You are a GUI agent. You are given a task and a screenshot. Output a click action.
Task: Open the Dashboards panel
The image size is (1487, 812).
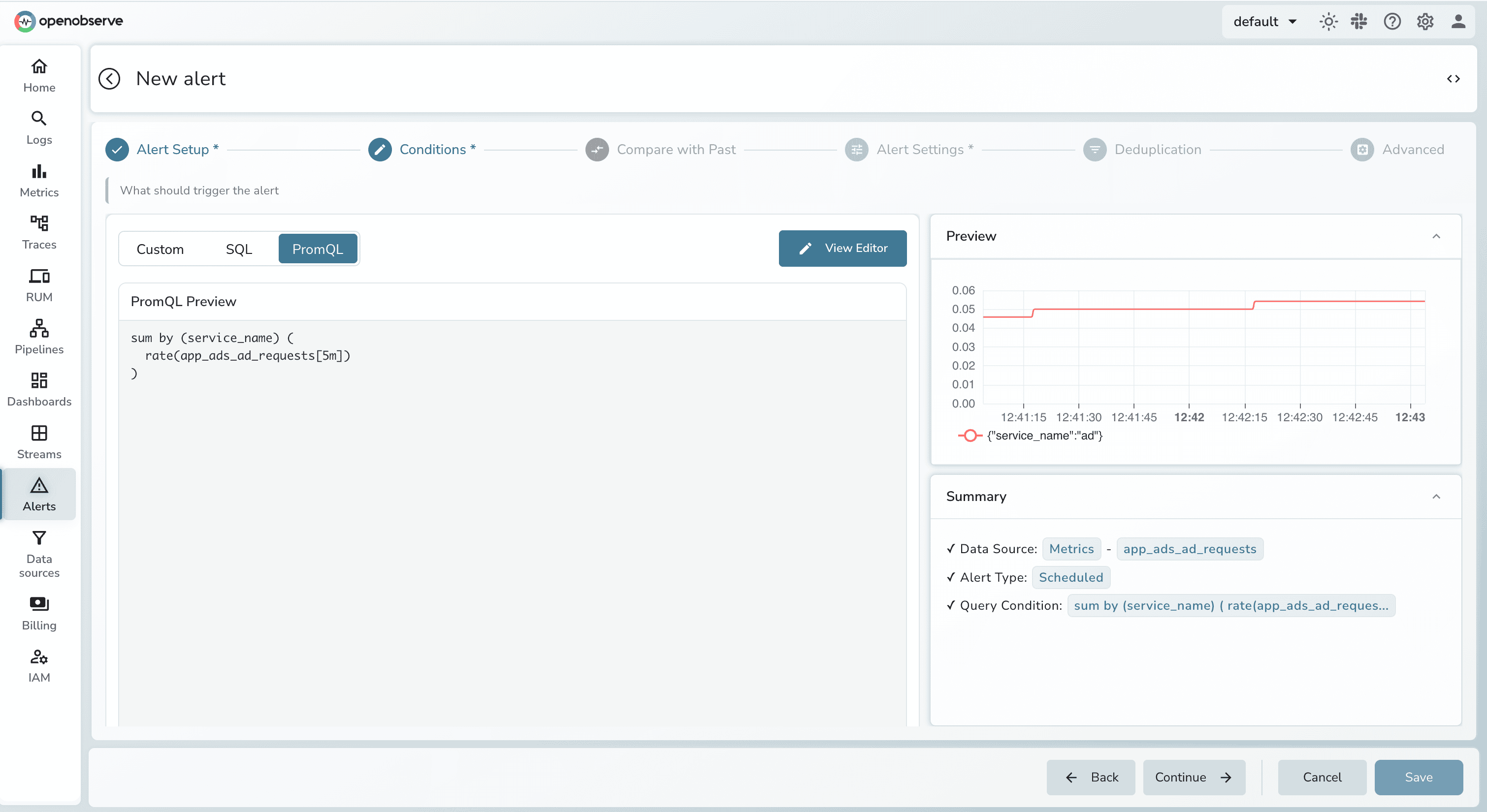[39, 389]
